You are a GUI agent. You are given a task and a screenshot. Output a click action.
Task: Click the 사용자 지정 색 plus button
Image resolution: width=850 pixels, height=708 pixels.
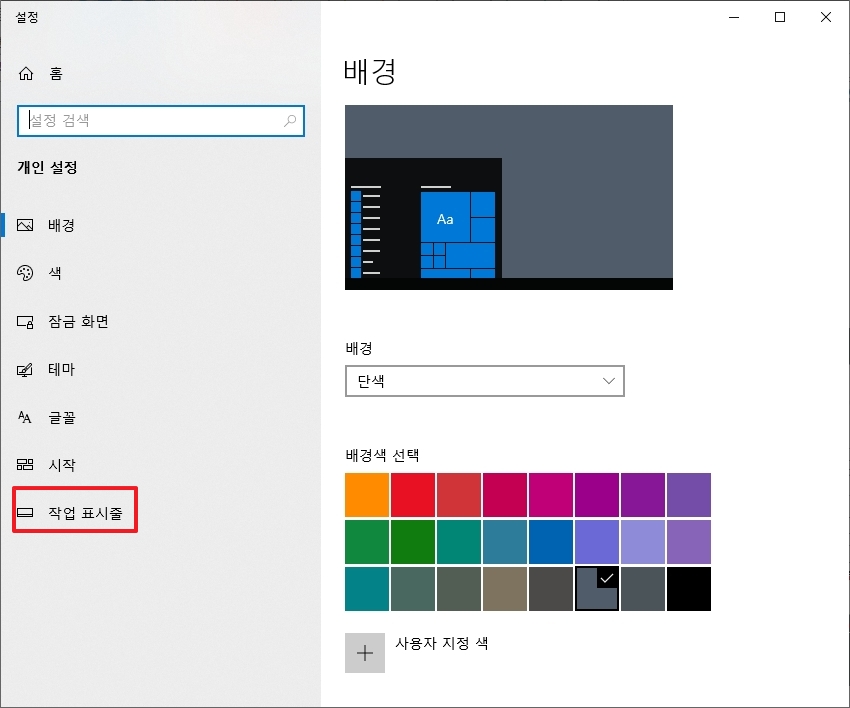coord(365,652)
